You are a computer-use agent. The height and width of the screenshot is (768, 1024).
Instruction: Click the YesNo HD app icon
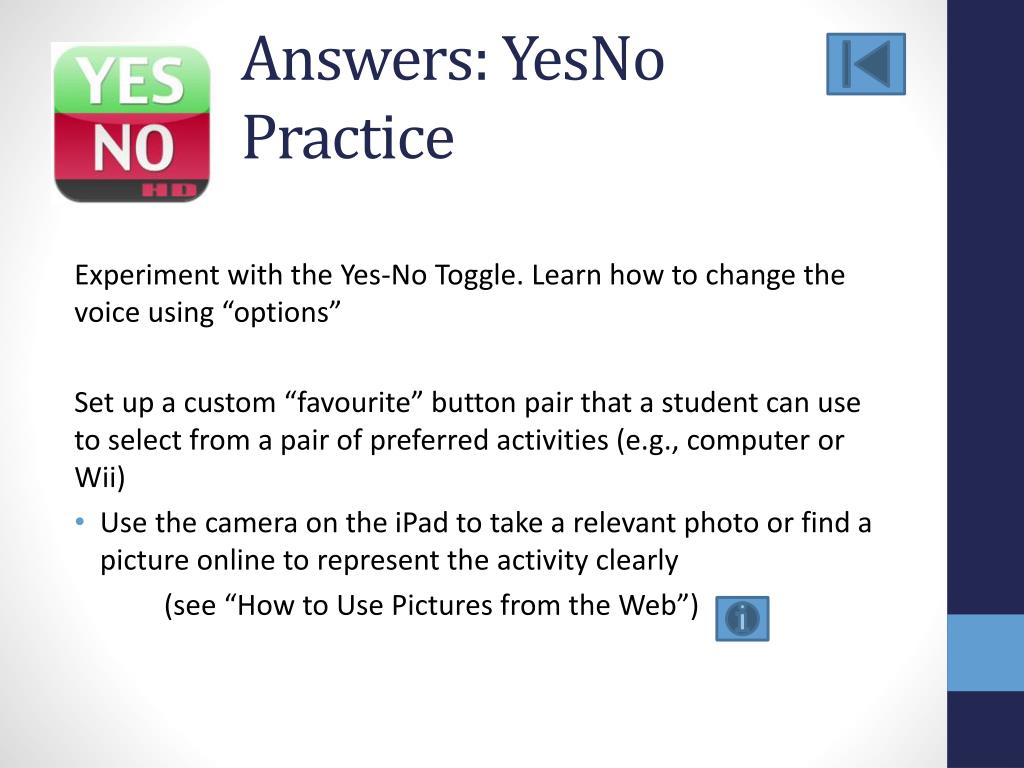tap(131, 122)
